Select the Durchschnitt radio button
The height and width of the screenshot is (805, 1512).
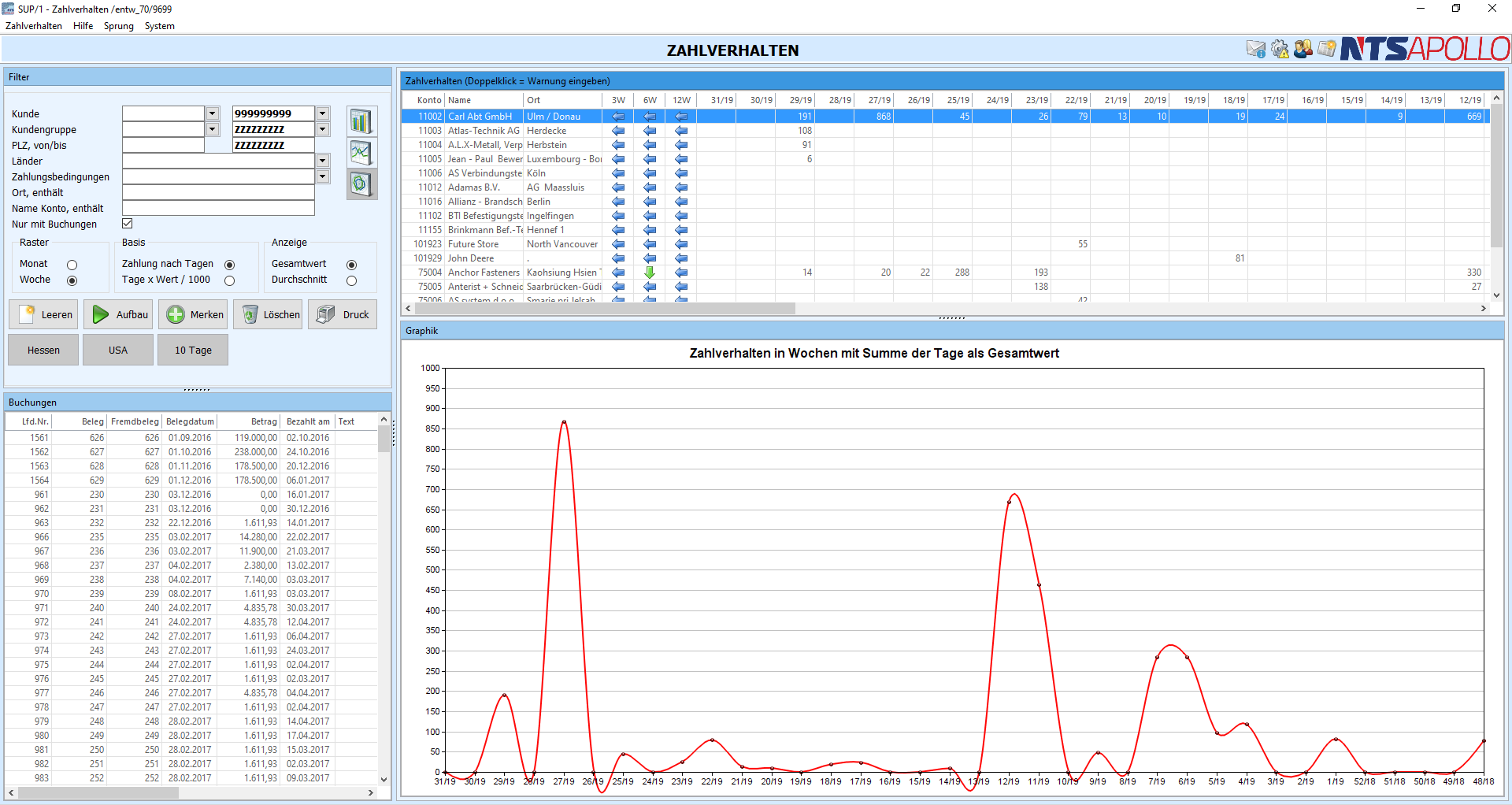[351, 280]
